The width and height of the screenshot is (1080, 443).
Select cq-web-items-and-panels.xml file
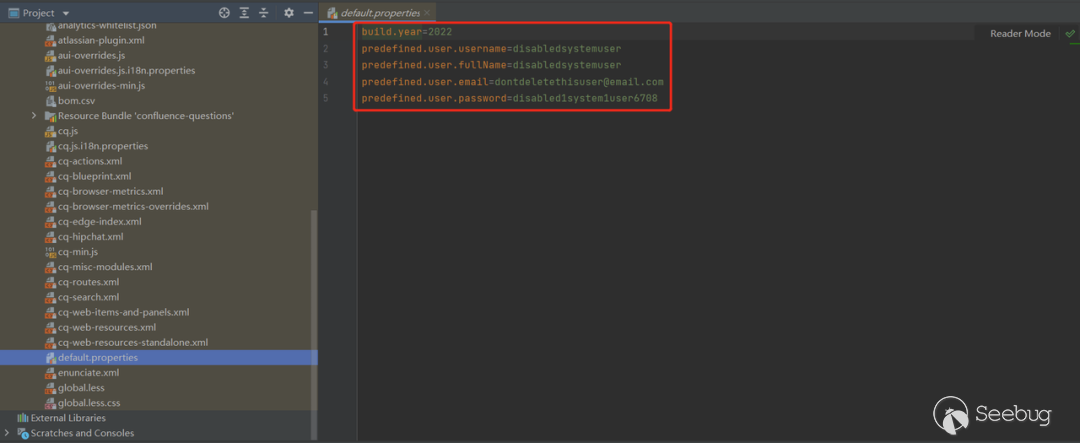point(123,312)
